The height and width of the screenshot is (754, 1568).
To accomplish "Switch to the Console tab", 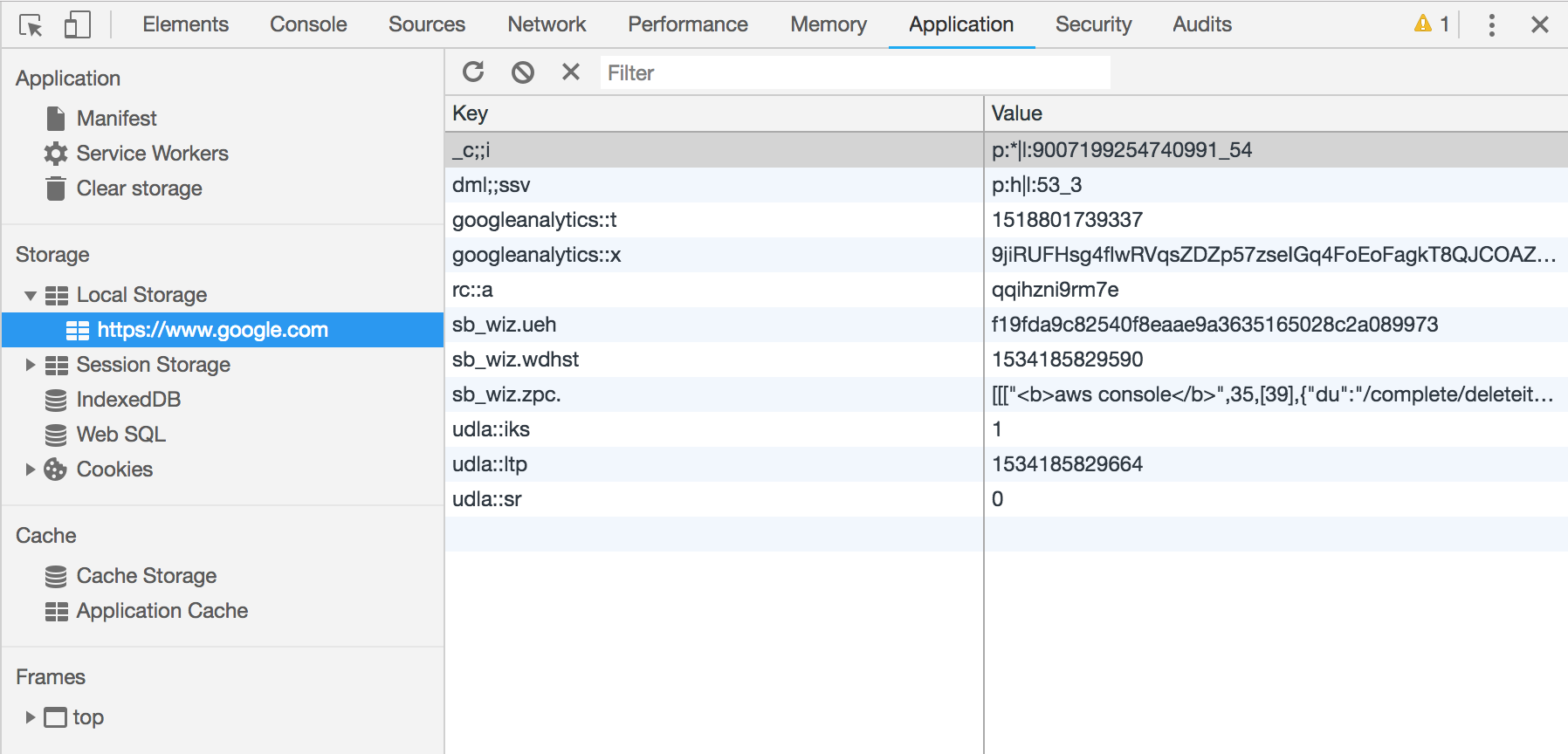I will (x=308, y=24).
